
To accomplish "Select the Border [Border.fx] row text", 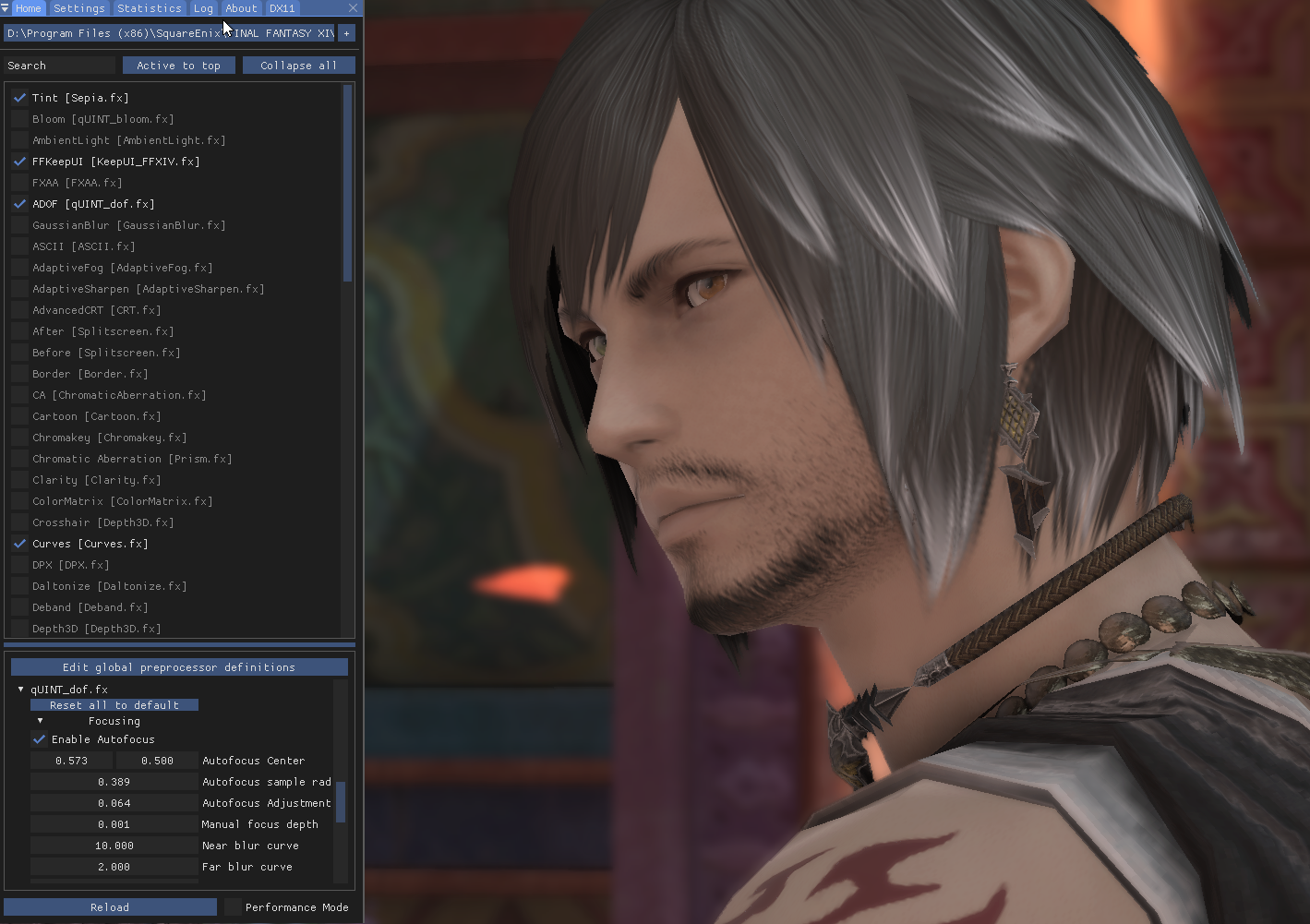I will (x=90, y=374).
